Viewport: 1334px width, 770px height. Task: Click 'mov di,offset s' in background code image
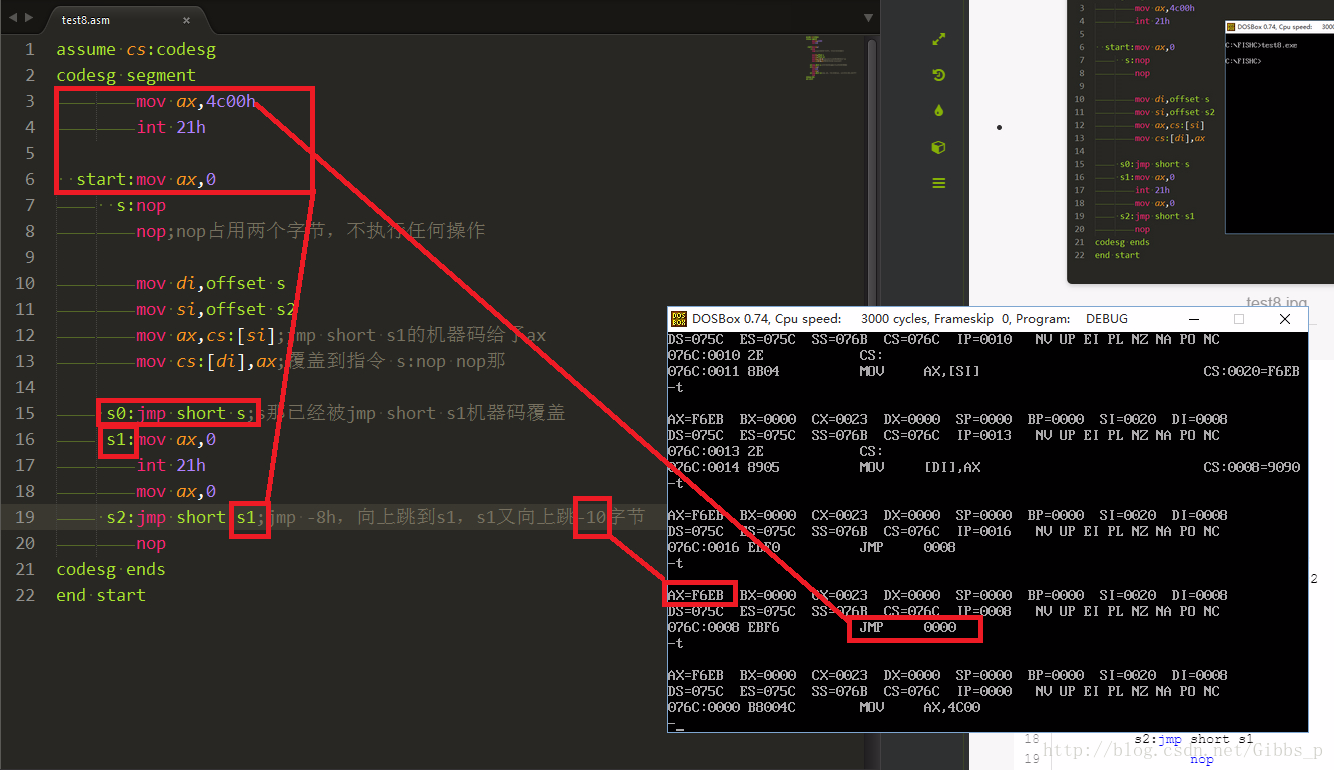pyautogui.click(x=1172, y=100)
